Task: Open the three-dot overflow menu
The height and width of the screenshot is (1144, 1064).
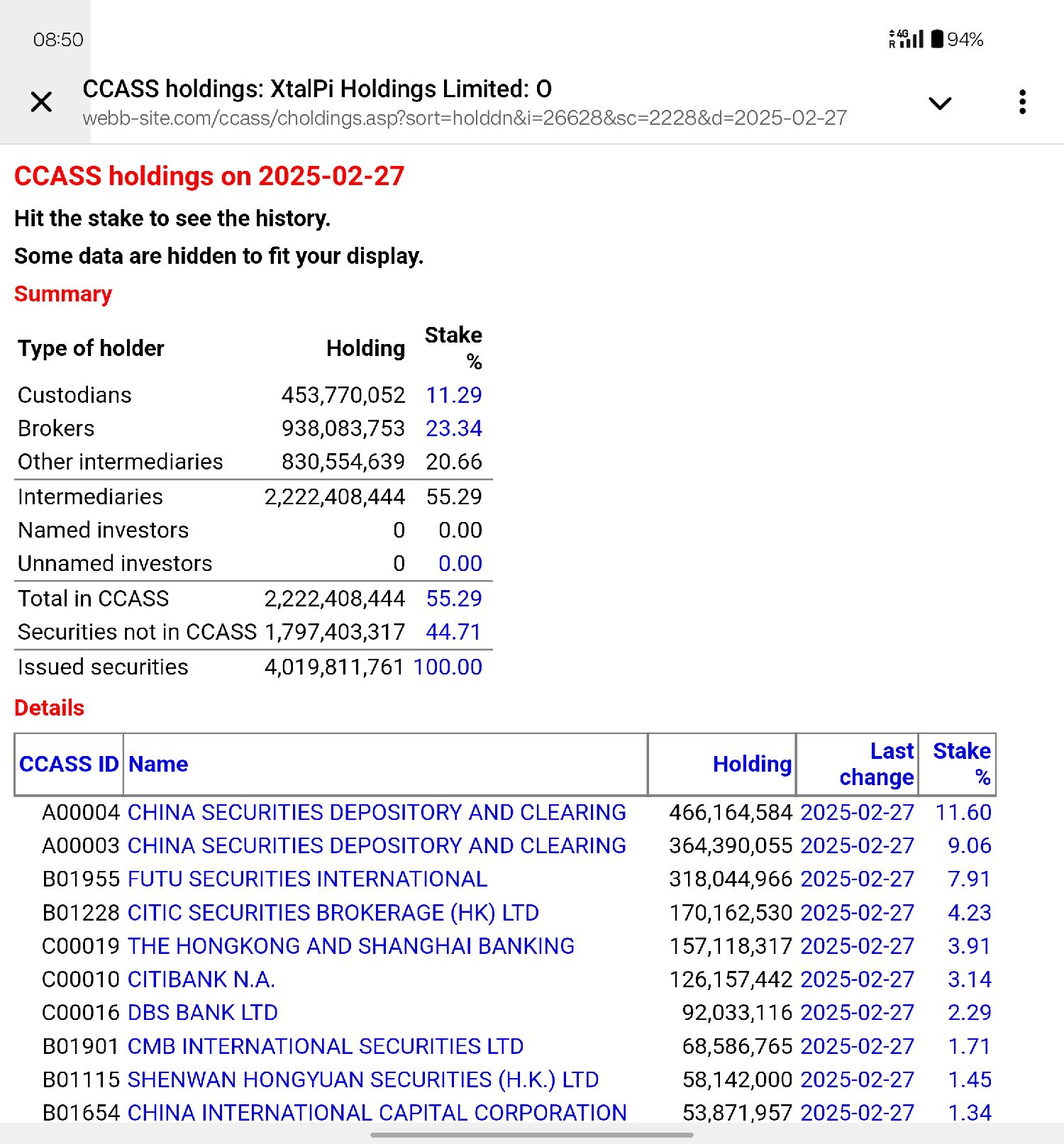Action: 1022,102
